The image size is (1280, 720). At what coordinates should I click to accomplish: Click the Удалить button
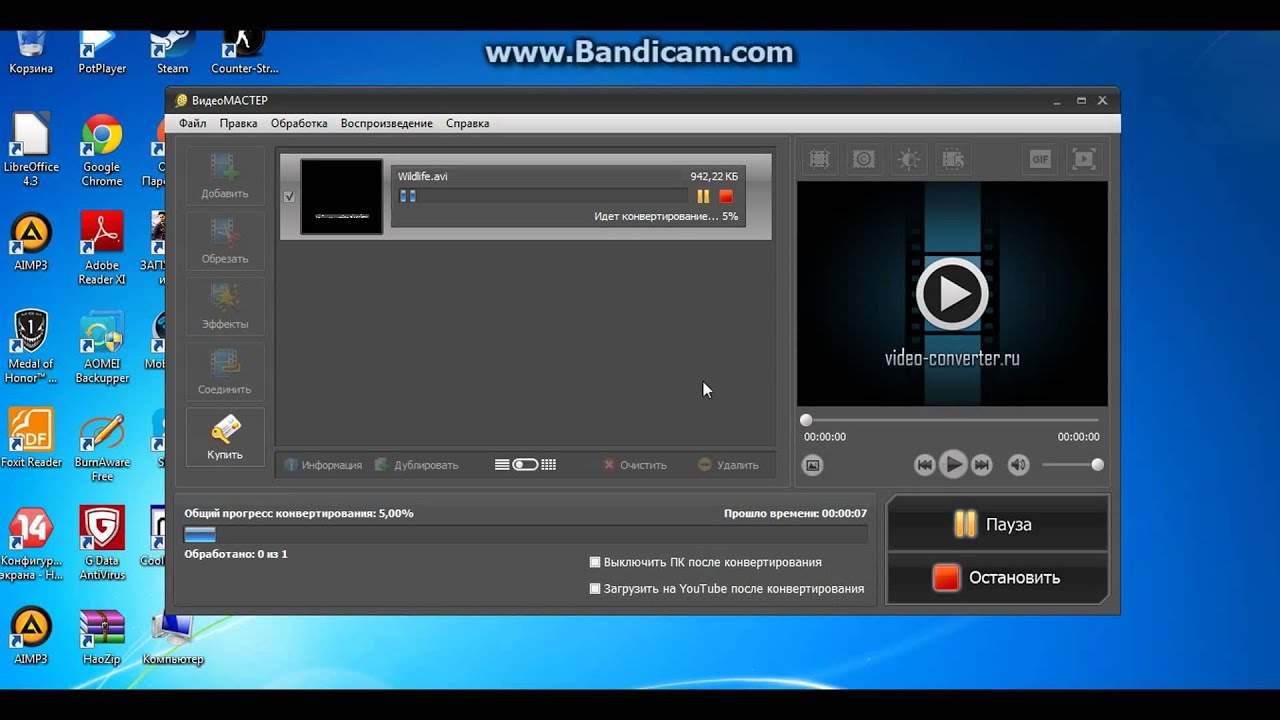728,465
